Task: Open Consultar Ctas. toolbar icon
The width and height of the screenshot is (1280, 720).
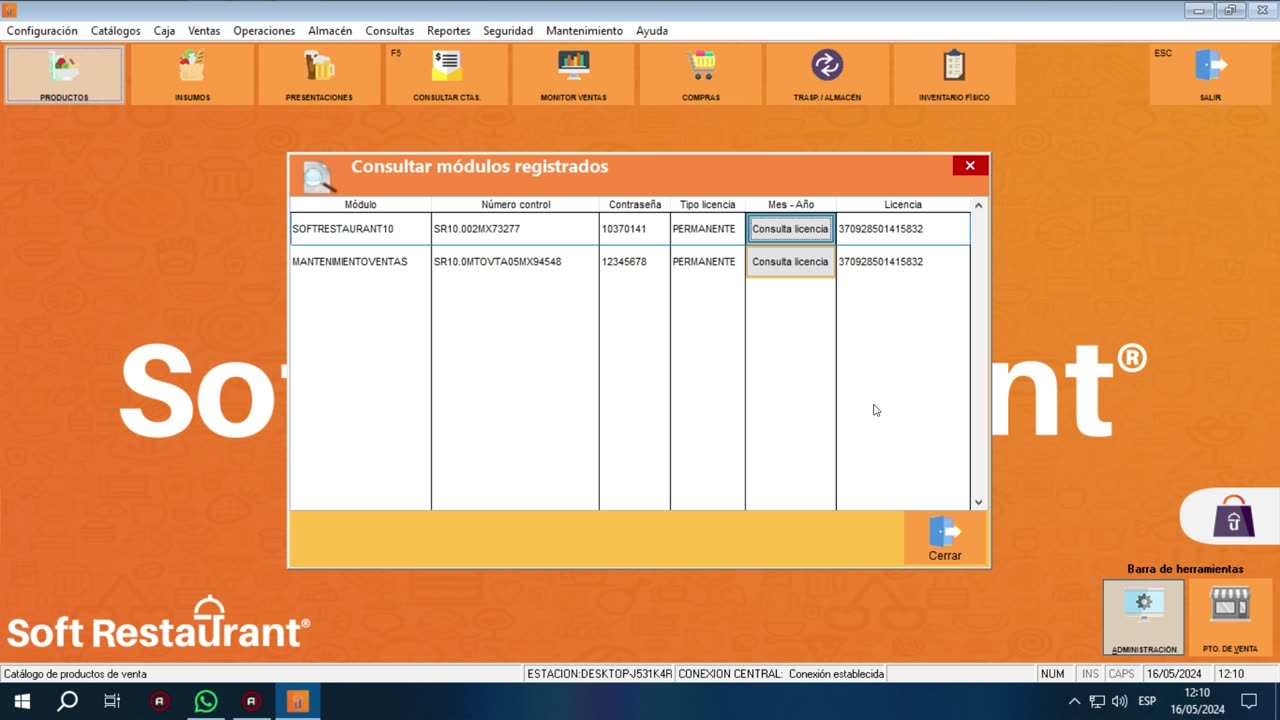Action: [447, 75]
